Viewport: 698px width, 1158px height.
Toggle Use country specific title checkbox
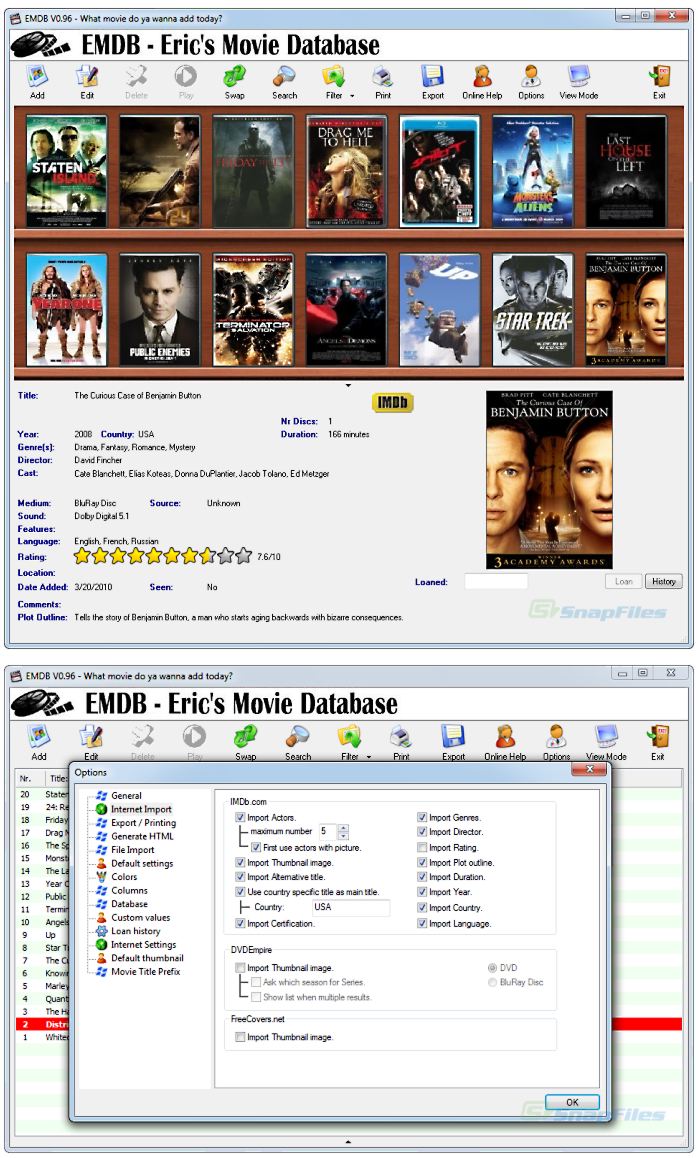(x=240, y=891)
